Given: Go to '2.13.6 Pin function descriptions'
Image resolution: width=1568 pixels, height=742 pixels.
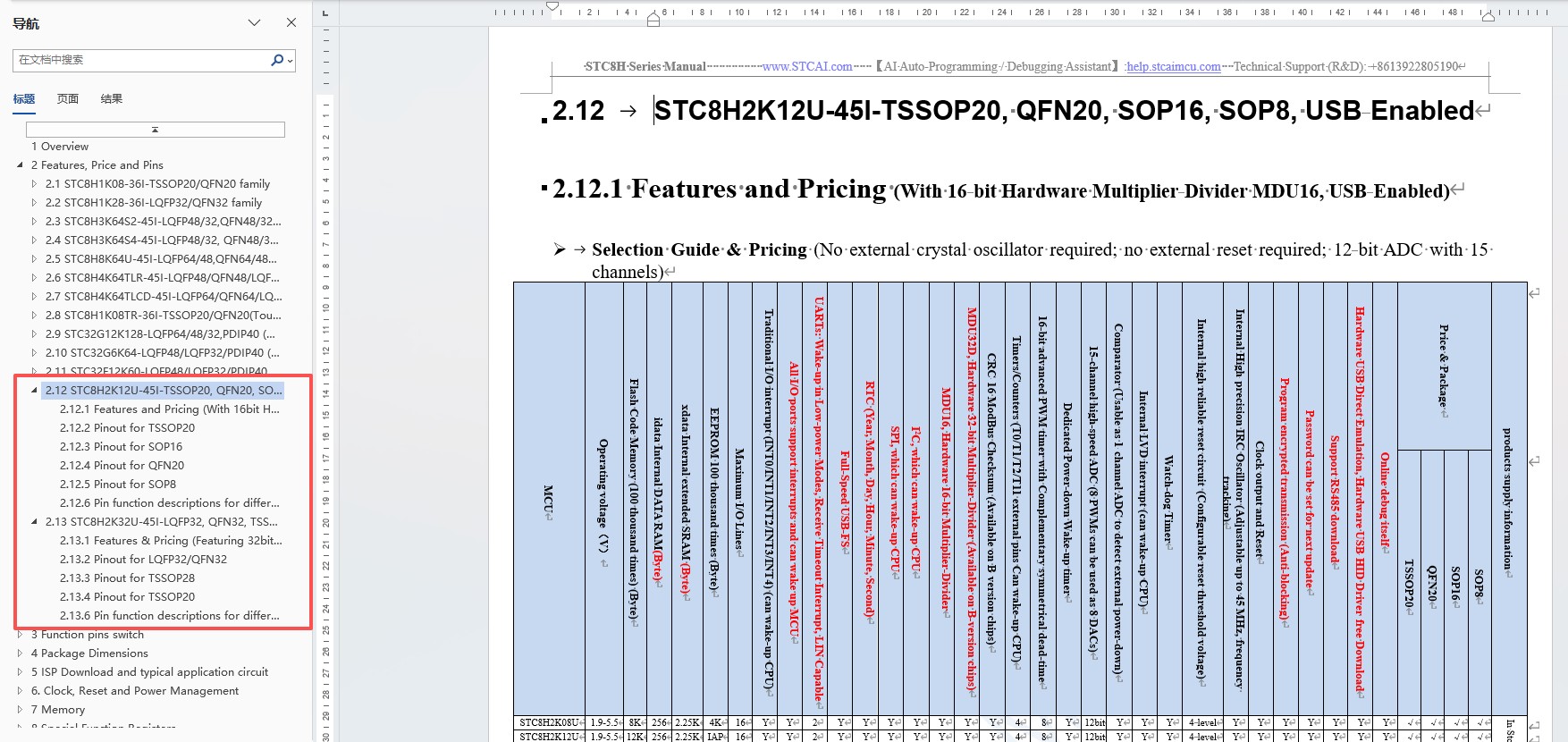Looking at the screenshot, I should (x=170, y=616).
